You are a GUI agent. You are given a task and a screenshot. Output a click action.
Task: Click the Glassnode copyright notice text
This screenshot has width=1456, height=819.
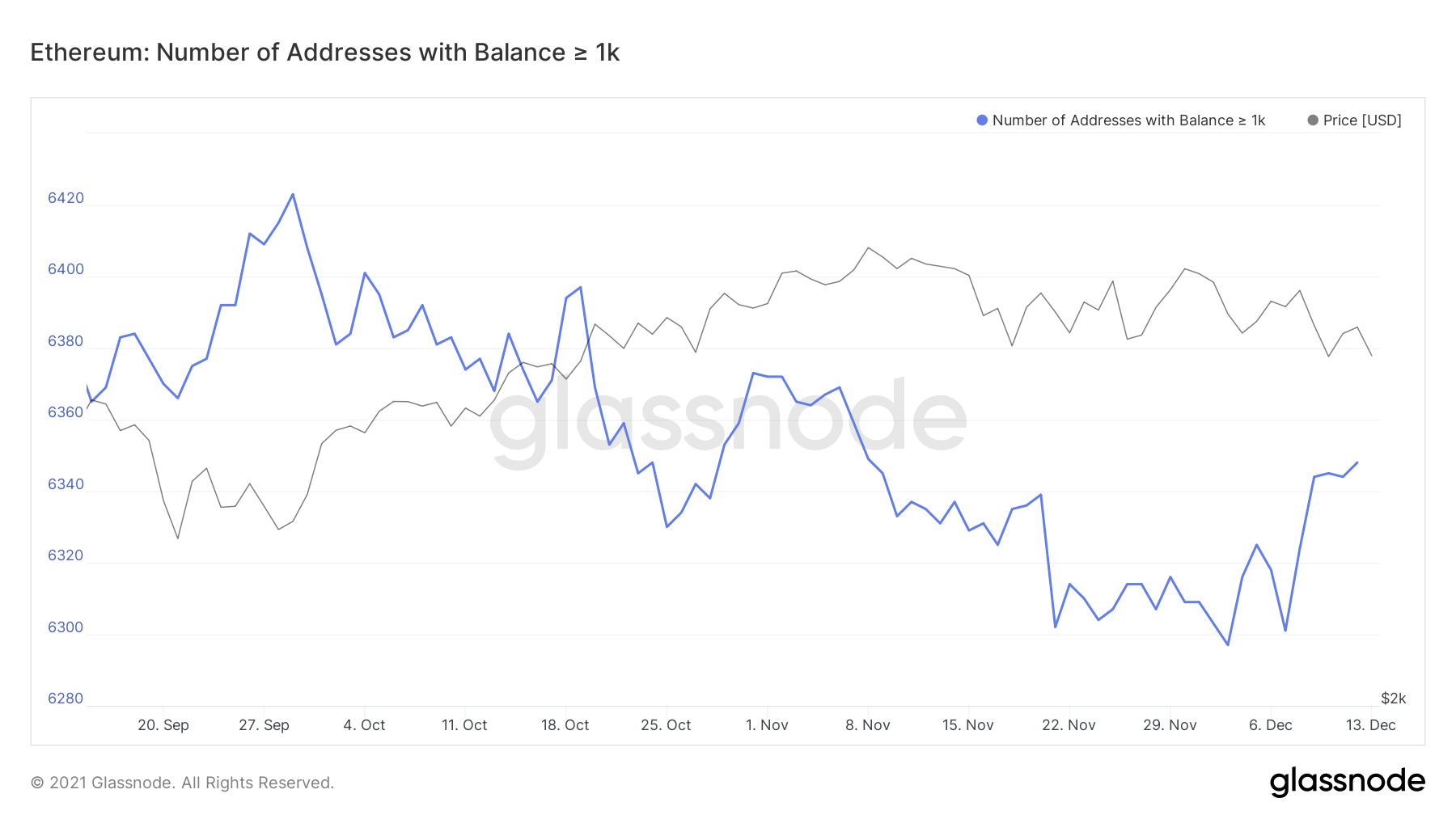tap(182, 783)
